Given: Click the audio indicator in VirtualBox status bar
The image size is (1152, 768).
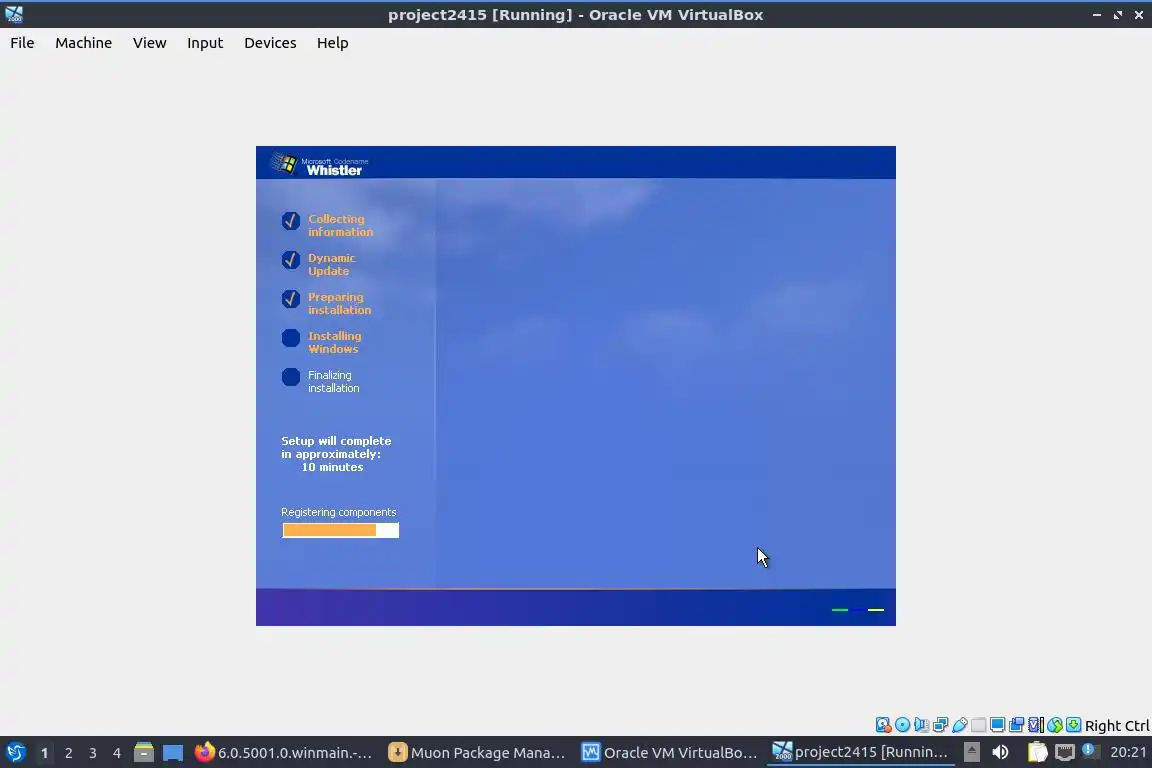Looking at the screenshot, I should click(921, 725).
